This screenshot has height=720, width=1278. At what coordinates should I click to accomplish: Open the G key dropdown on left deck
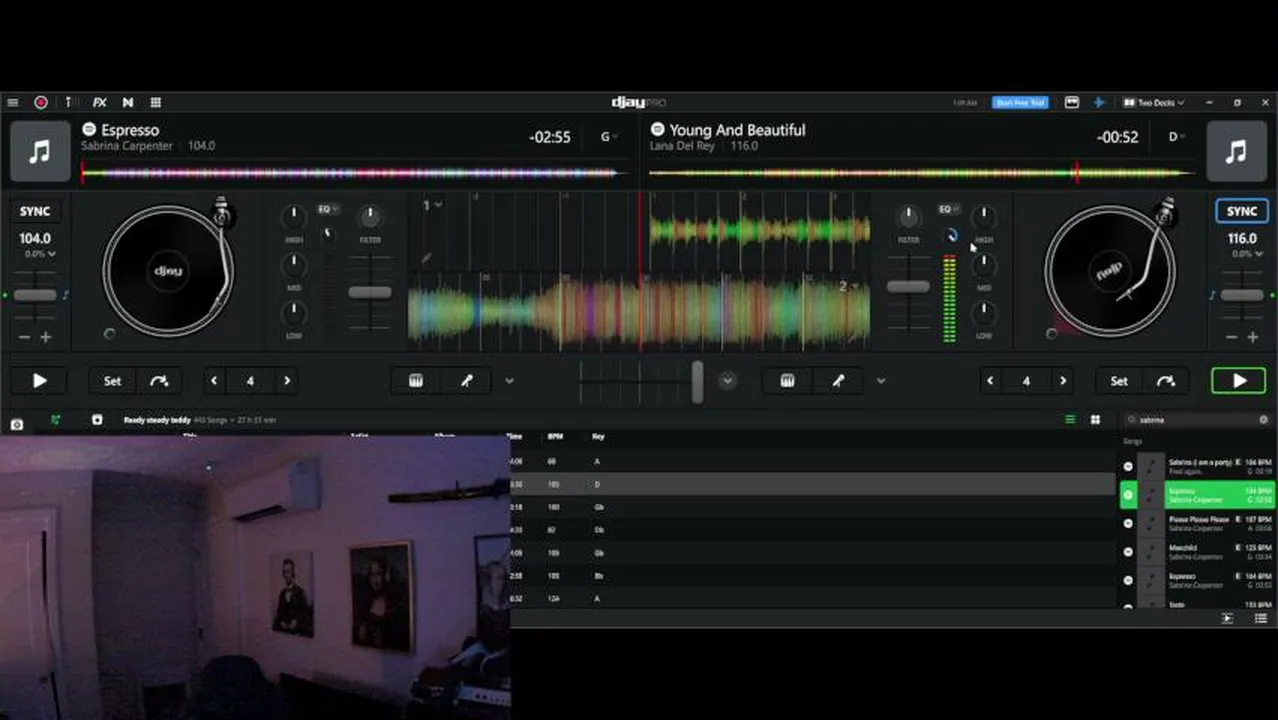(609, 137)
